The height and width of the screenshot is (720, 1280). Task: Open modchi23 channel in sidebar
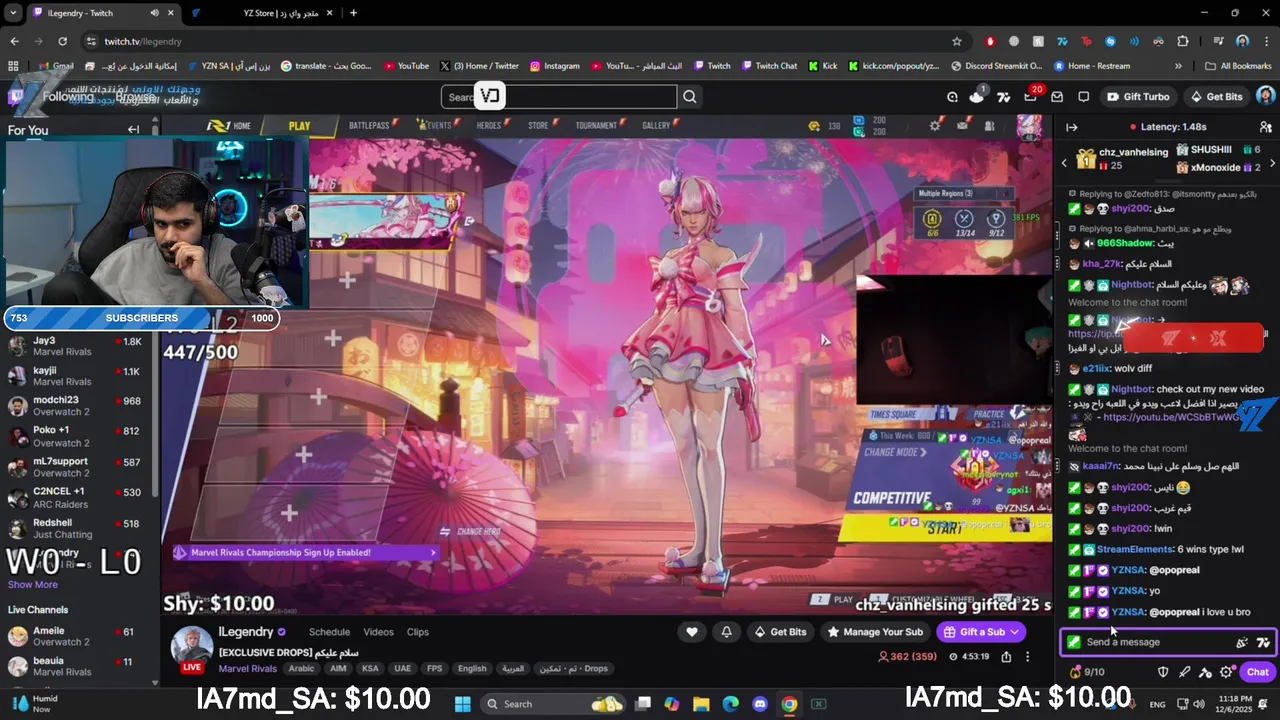pos(78,406)
